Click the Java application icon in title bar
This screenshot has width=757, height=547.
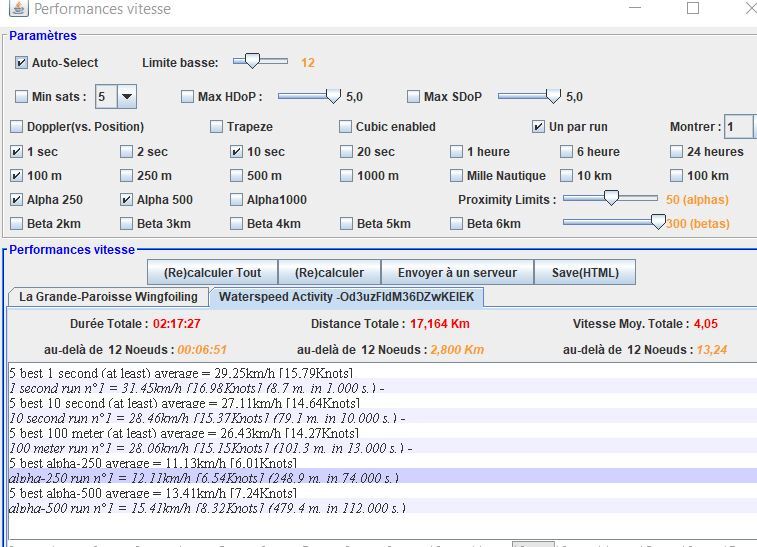[17, 9]
